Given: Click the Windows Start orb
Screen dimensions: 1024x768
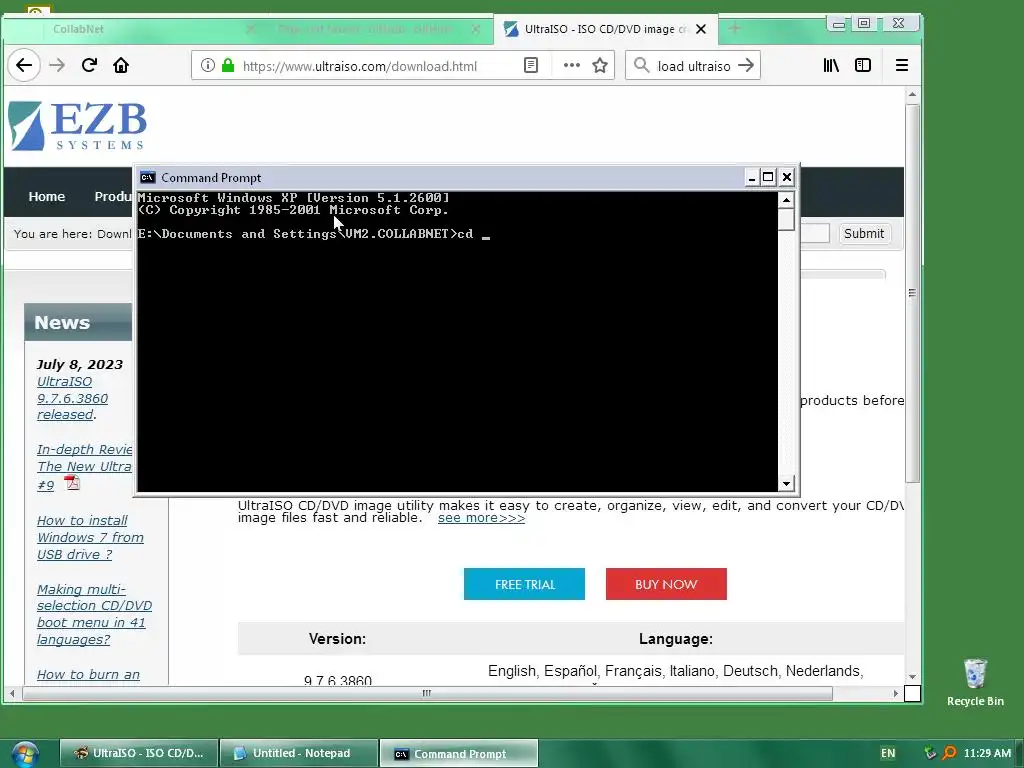Looking at the screenshot, I should click(24, 754).
